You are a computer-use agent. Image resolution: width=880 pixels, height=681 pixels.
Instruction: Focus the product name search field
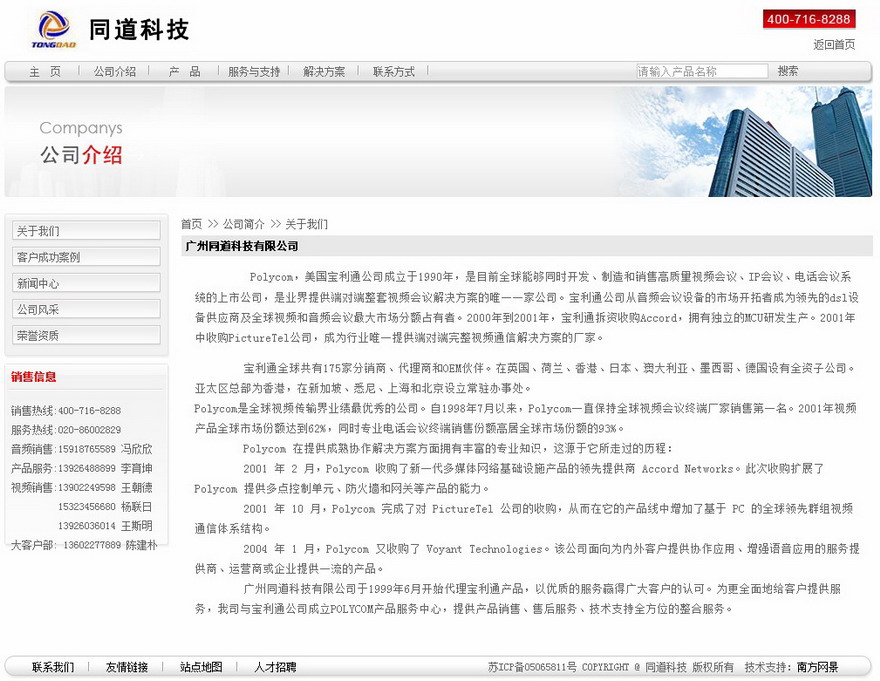(x=702, y=71)
